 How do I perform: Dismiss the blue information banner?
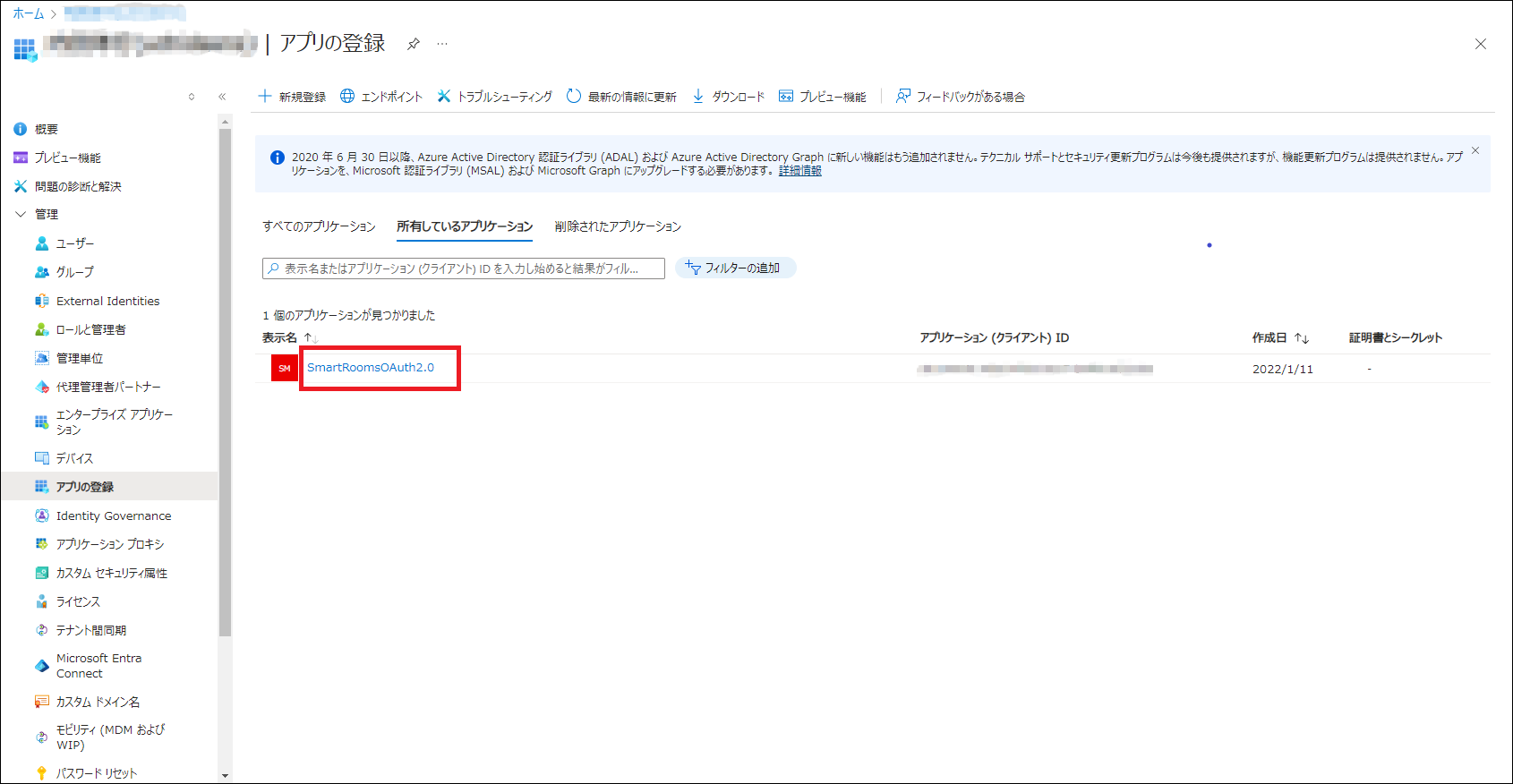[x=1475, y=150]
